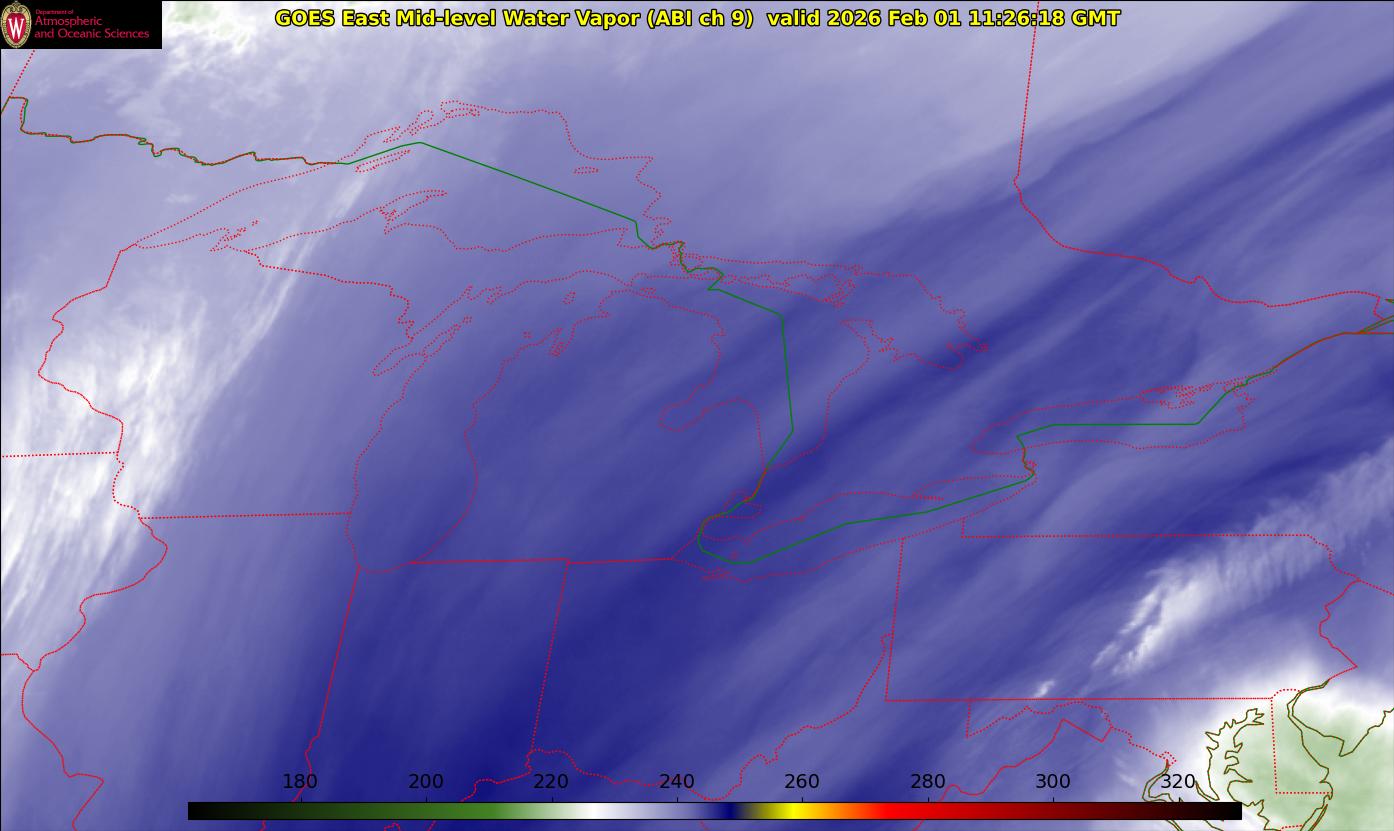Open the Atmospheric and Oceanic Sciences department link
1394x831 pixels.
91,28
